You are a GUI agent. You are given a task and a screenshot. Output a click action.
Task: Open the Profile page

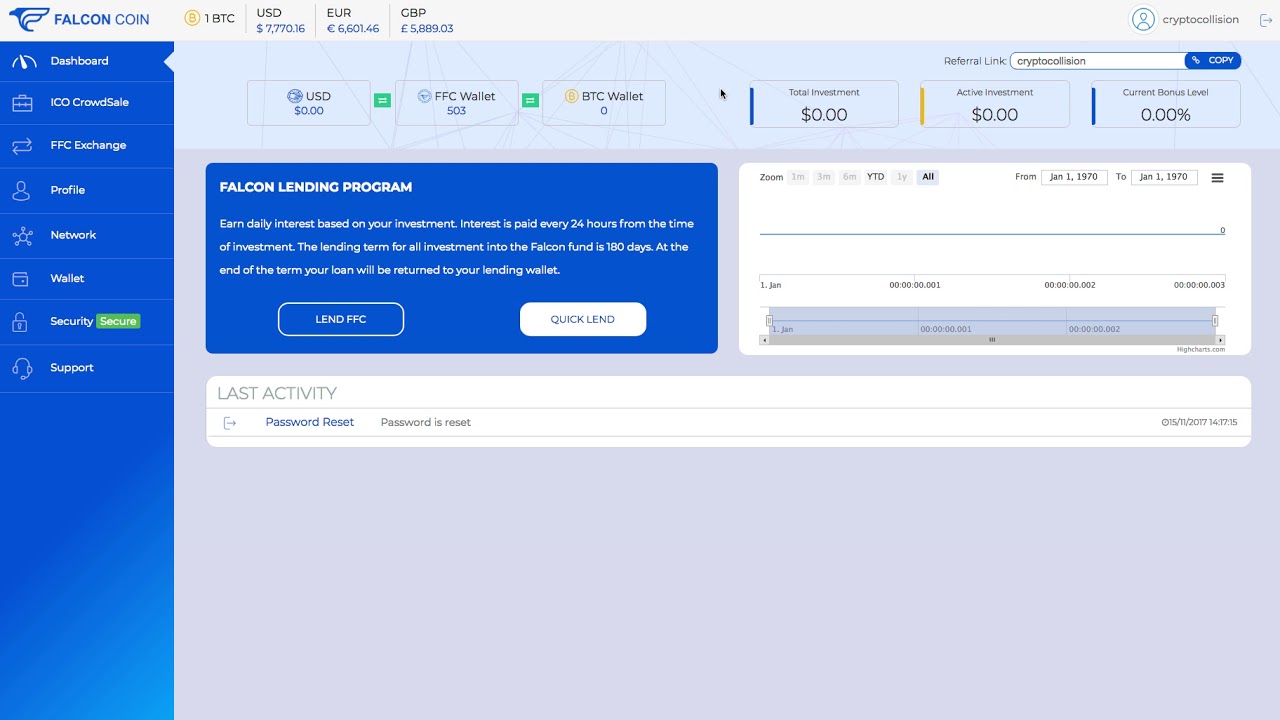(x=87, y=190)
